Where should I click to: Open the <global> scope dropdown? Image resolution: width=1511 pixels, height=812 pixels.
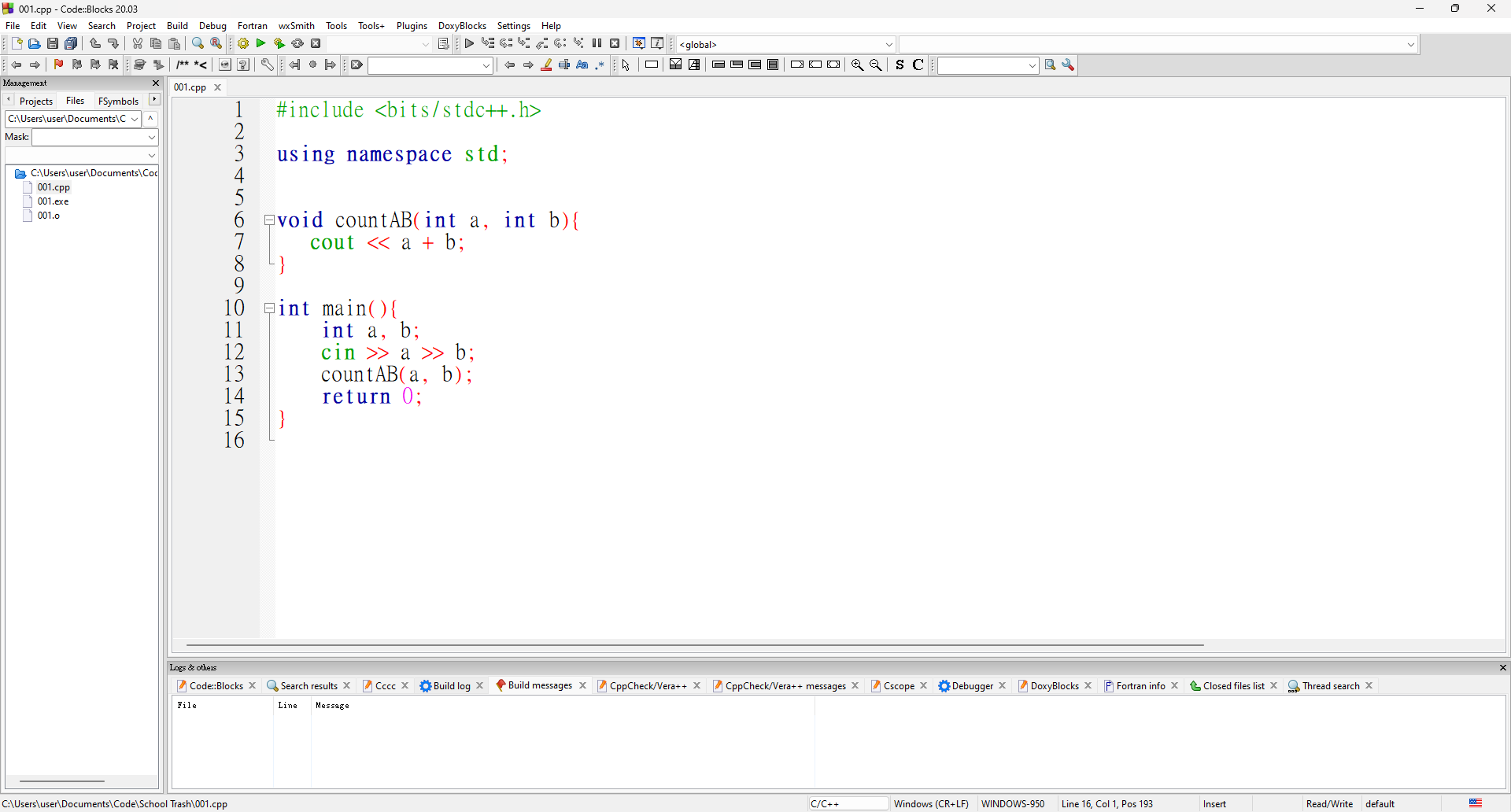[x=889, y=45]
